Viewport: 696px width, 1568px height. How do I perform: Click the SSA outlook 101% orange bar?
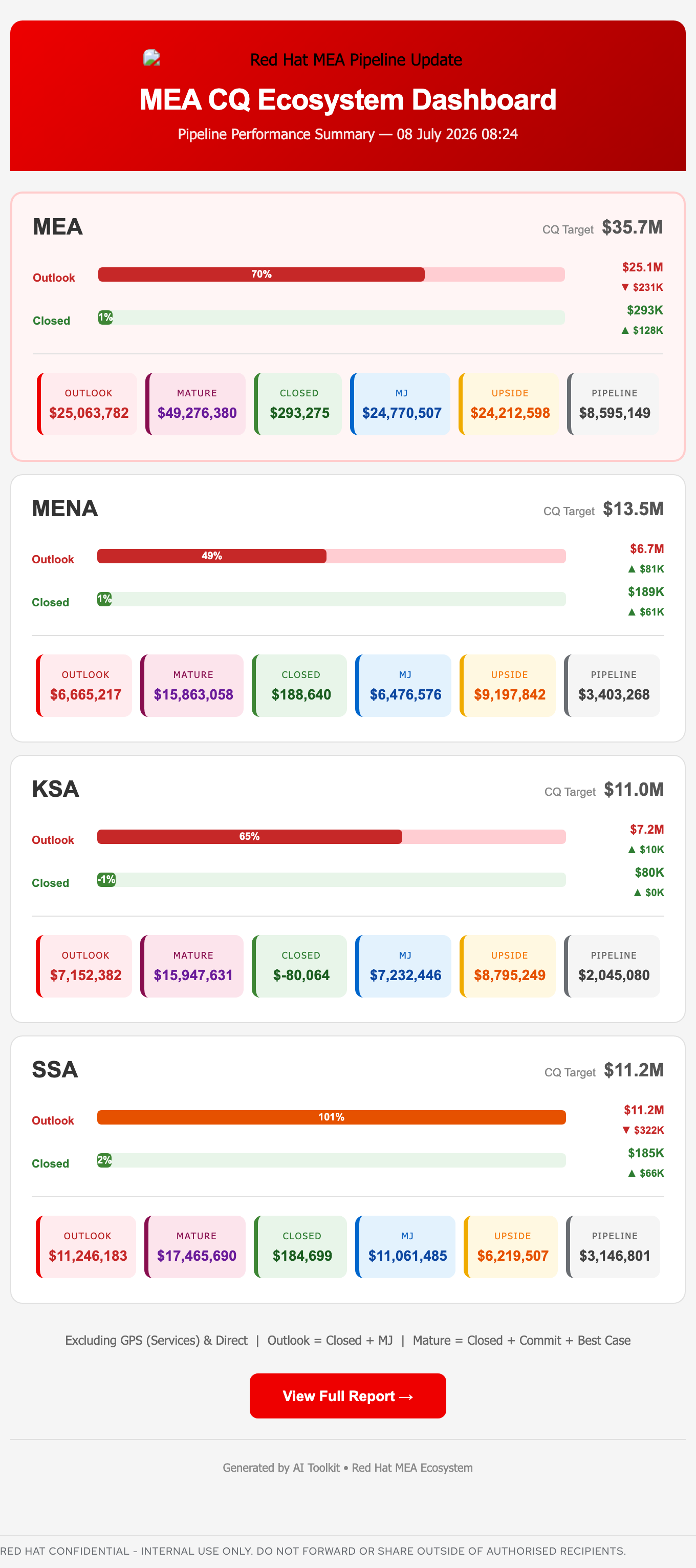point(332,1117)
